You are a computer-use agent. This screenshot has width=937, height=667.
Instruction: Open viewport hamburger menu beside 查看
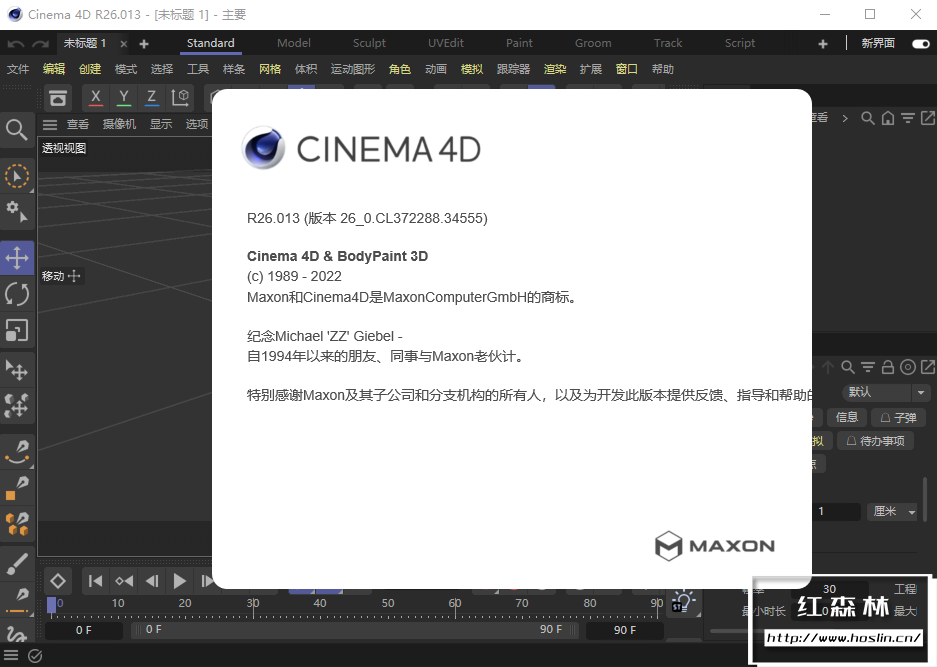pos(50,124)
